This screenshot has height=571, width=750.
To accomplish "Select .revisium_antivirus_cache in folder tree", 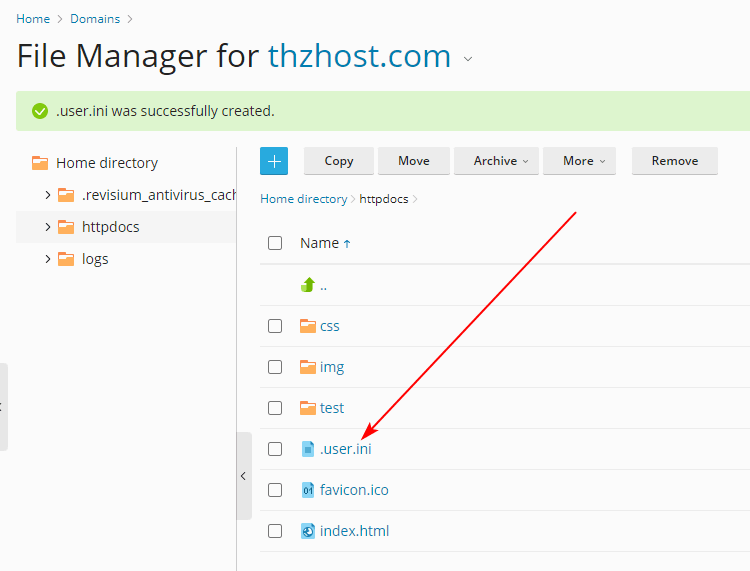I will point(159,195).
